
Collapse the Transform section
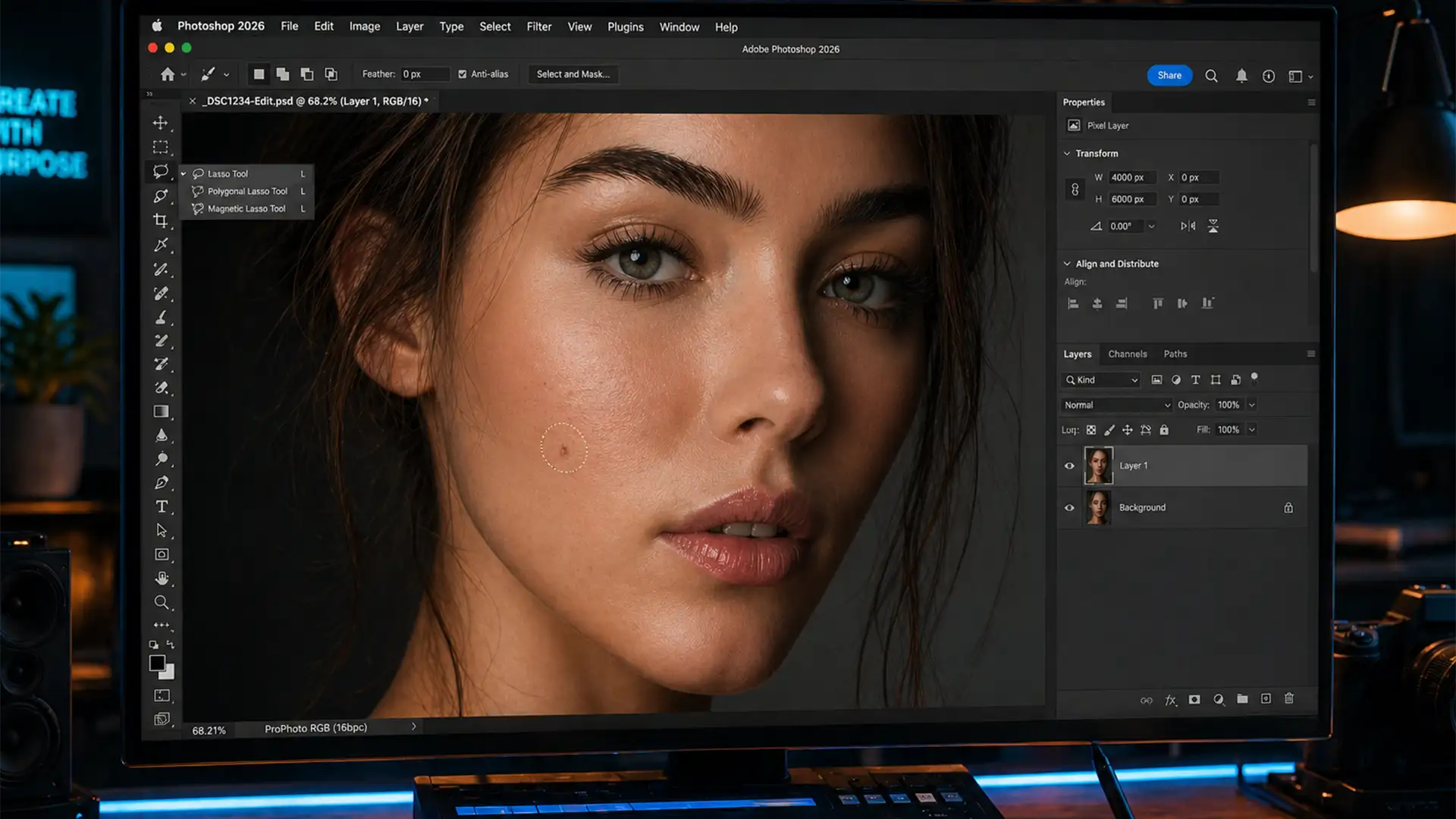[x=1067, y=152]
